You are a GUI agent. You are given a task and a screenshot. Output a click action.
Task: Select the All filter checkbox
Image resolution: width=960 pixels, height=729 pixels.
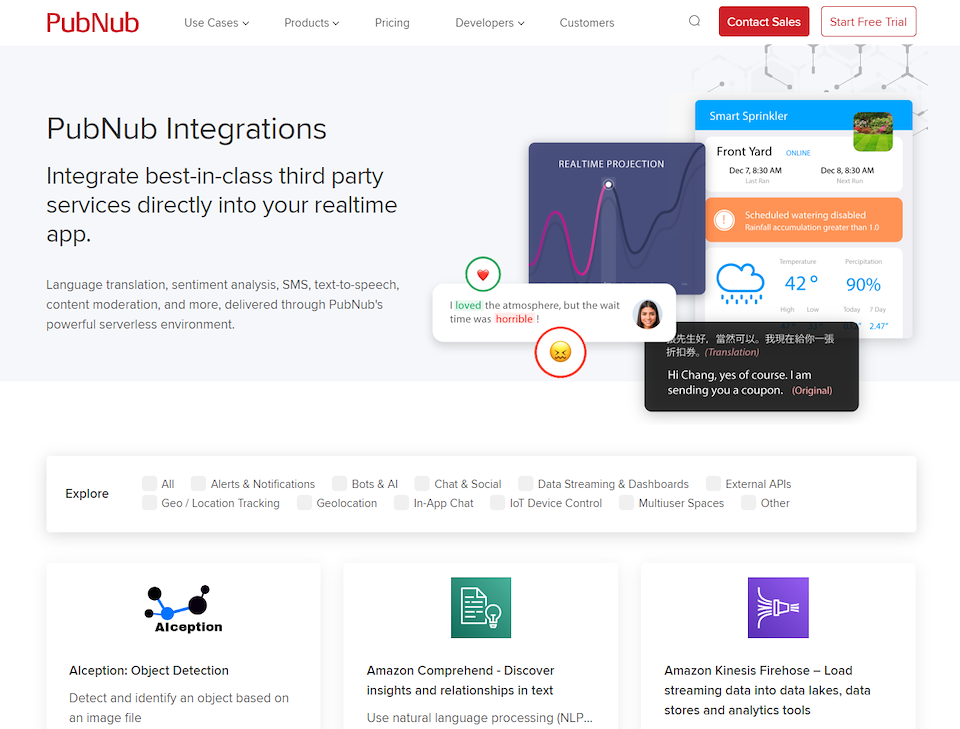click(150, 484)
